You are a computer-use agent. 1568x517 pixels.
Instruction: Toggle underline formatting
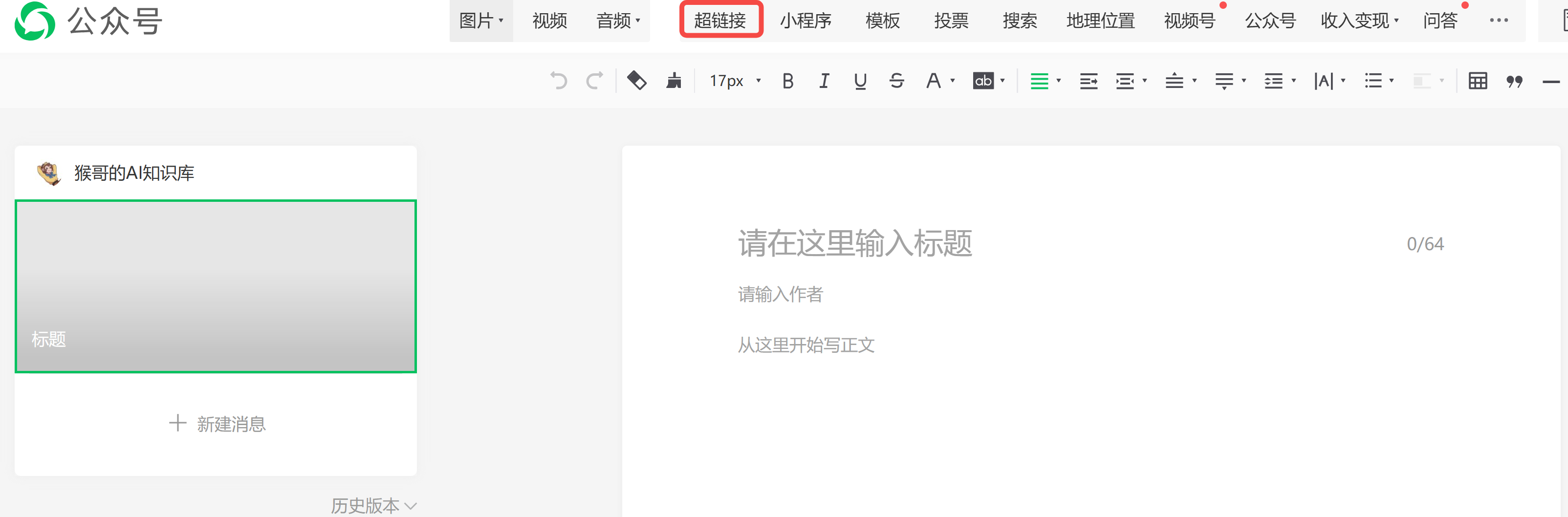click(860, 81)
